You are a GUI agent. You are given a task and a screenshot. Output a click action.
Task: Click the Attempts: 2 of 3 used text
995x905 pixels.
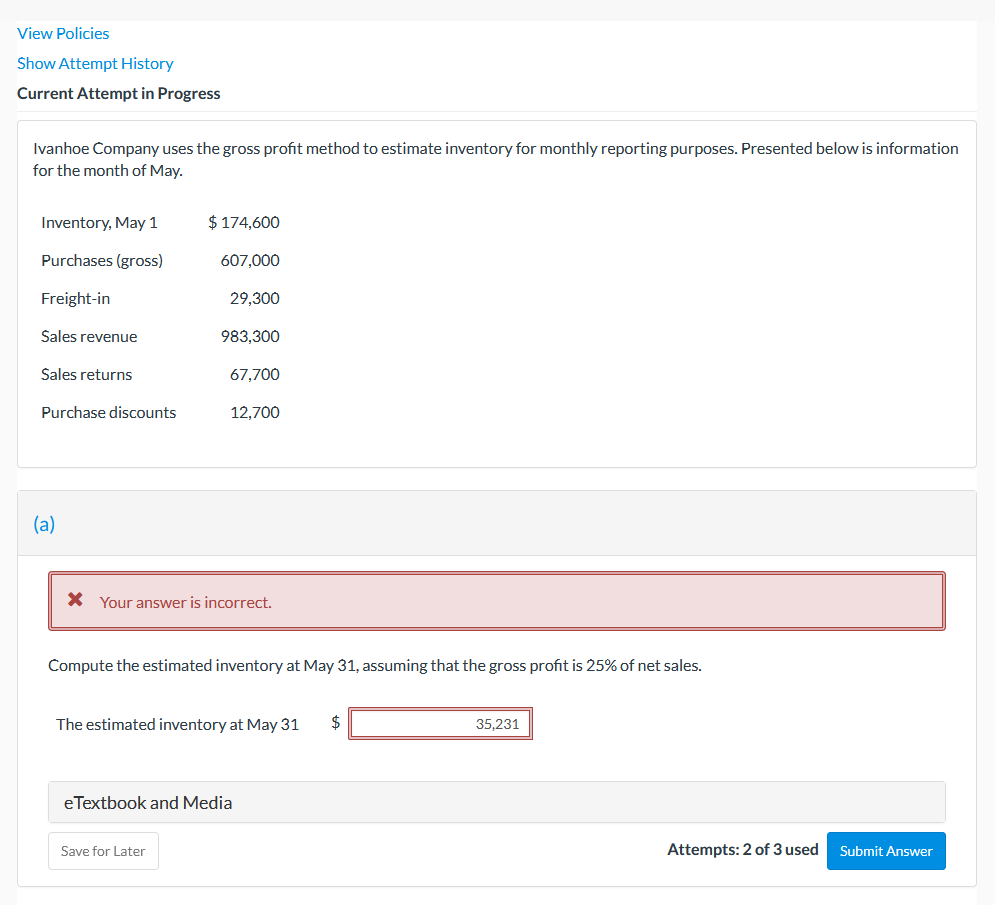pos(743,849)
